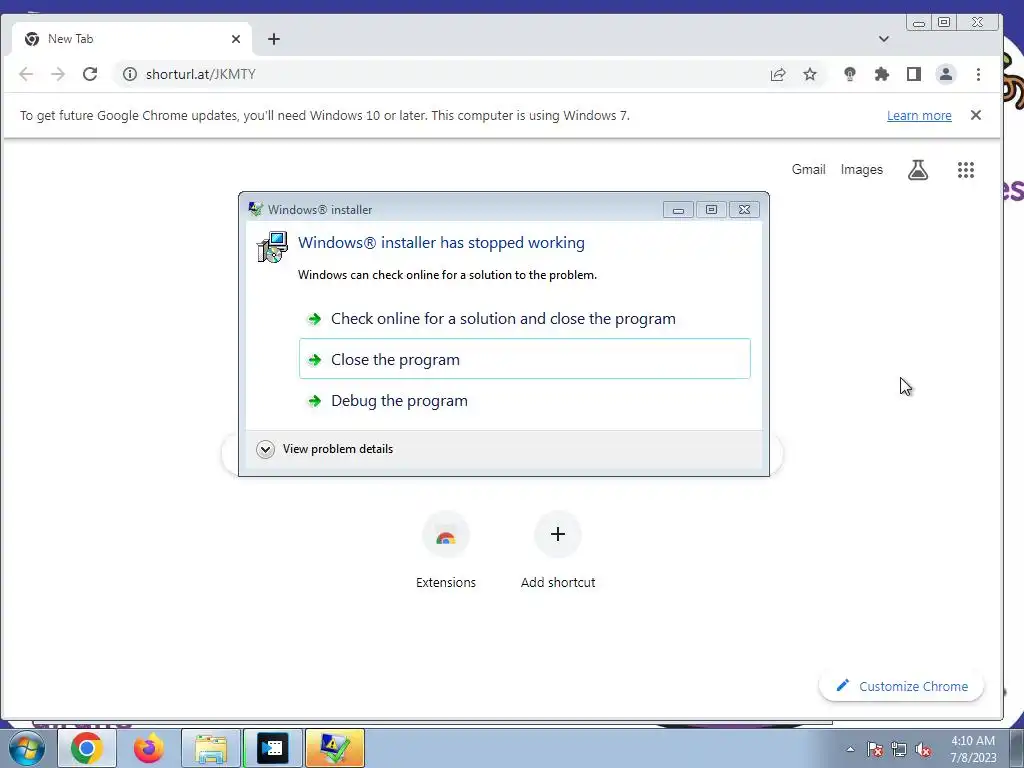Click the Windows installer title bar icon
Image resolution: width=1024 pixels, height=768 pixels.
tap(256, 210)
